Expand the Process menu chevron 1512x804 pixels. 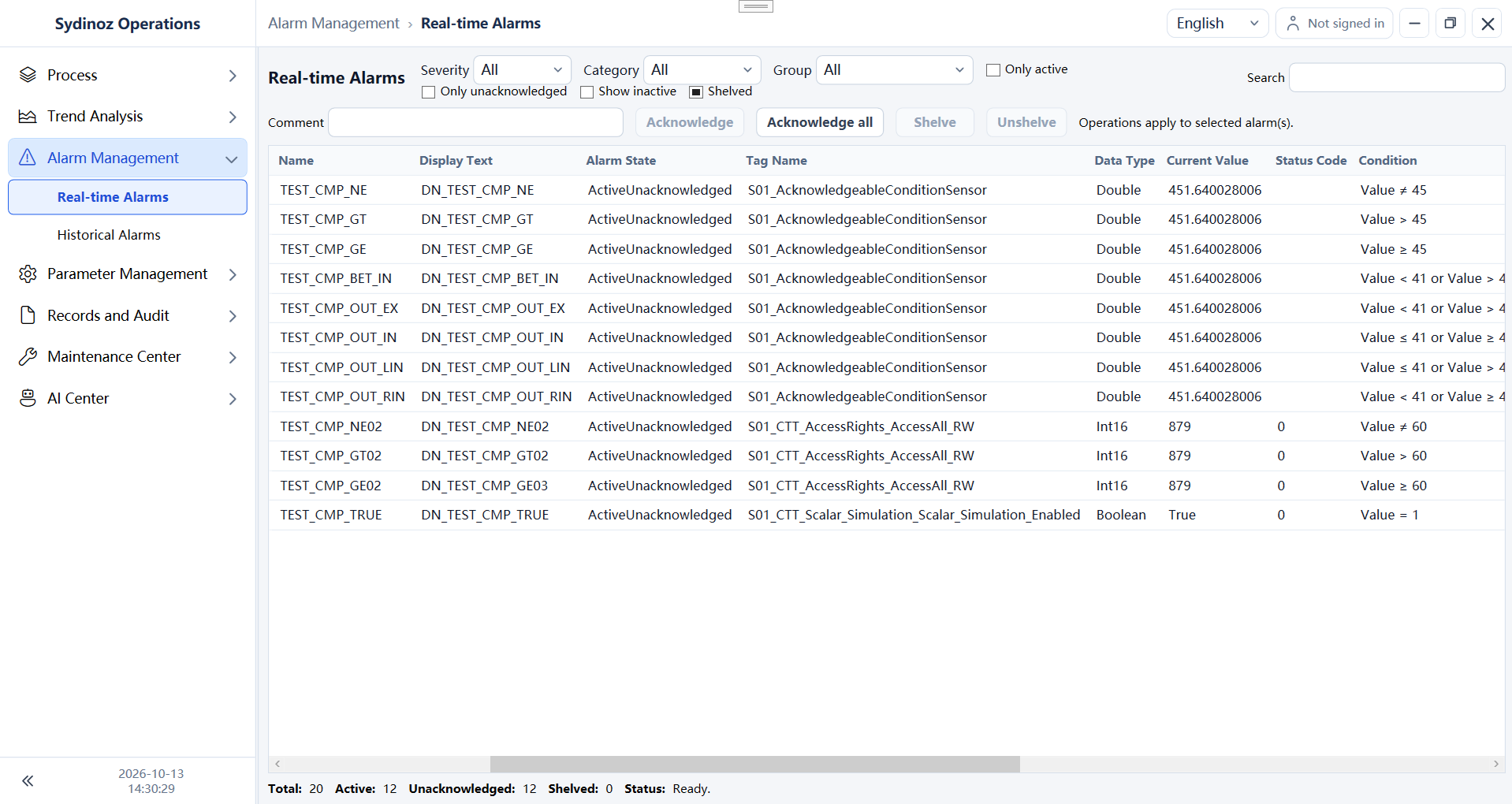pyautogui.click(x=233, y=76)
